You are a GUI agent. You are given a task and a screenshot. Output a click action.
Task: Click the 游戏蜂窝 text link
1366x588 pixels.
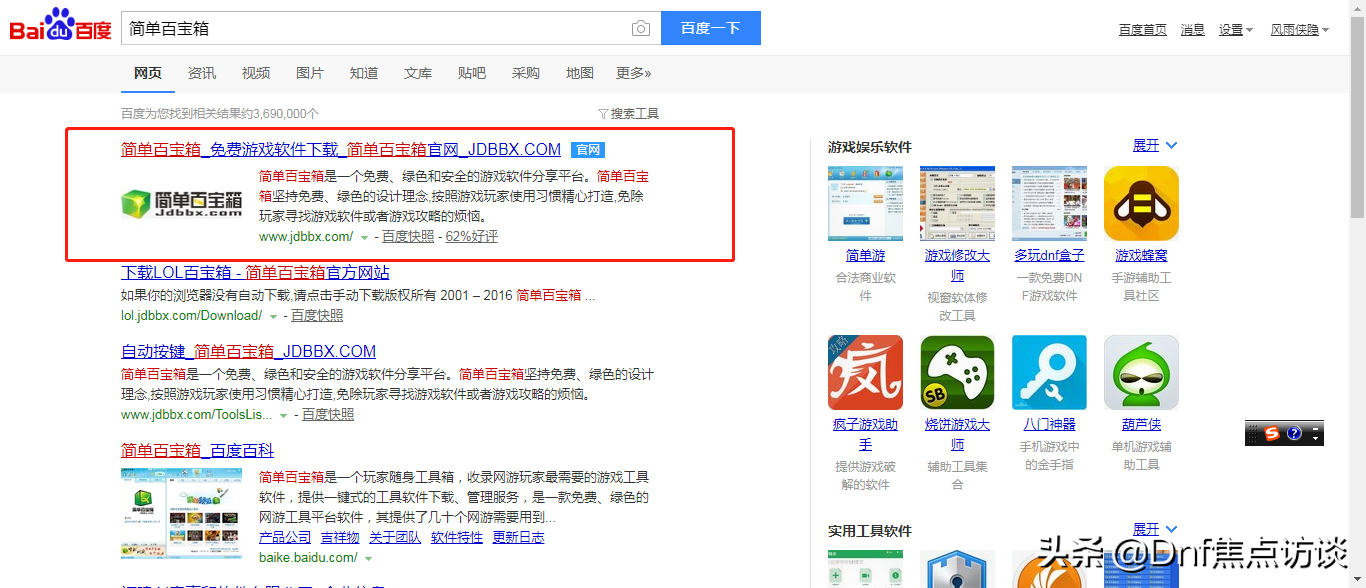click(1141, 256)
